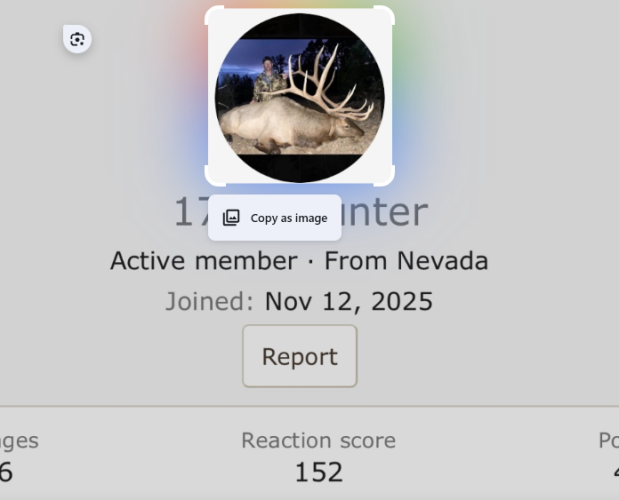Click the Report button
619x500 pixels.
(300, 356)
